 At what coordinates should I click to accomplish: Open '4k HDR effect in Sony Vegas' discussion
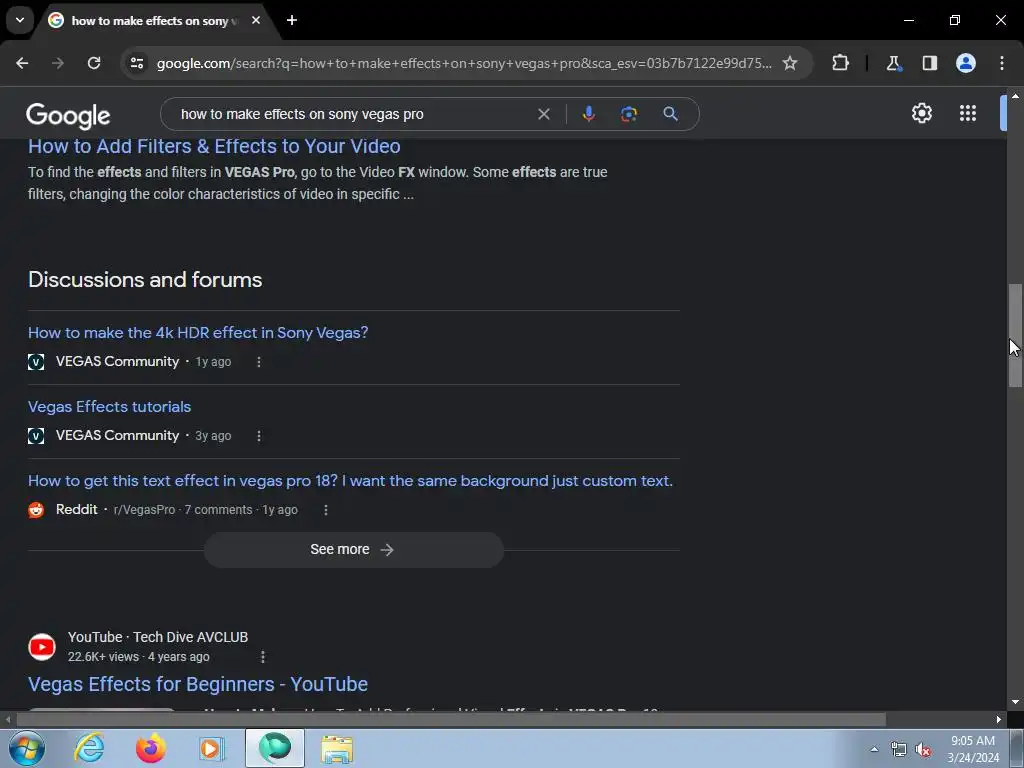click(x=198, y=332)
